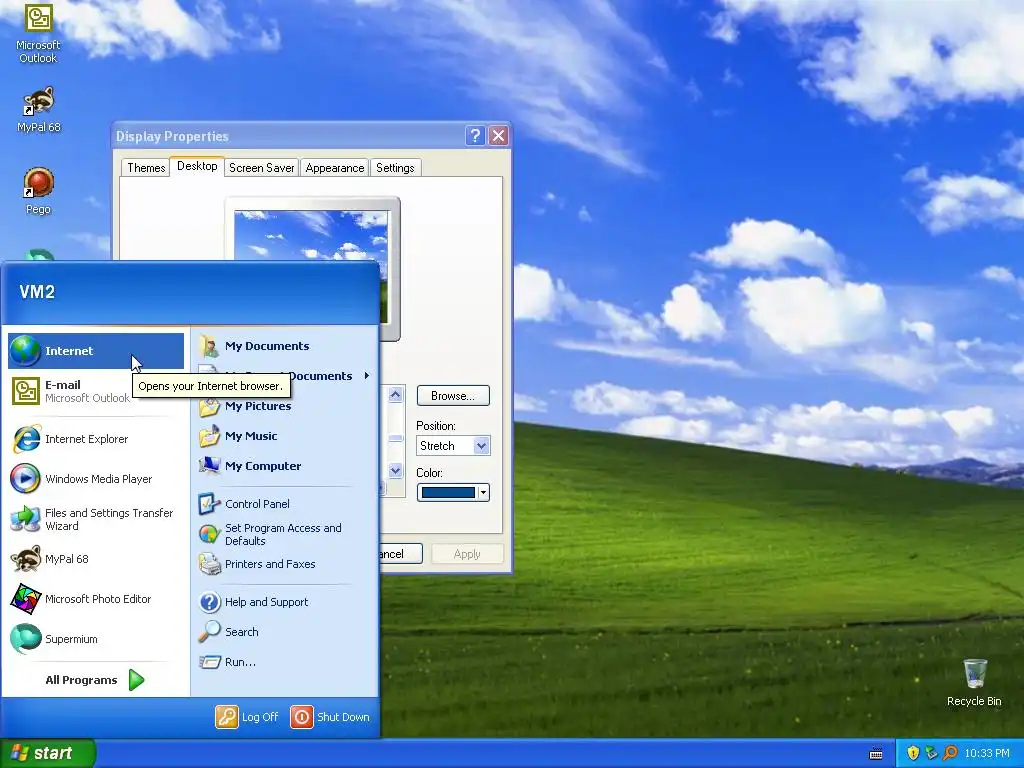Image resolution: width=1024 pixels, height=768 pixels.
Task: Click the blue color swatch under Color
Action: point(448,492)
